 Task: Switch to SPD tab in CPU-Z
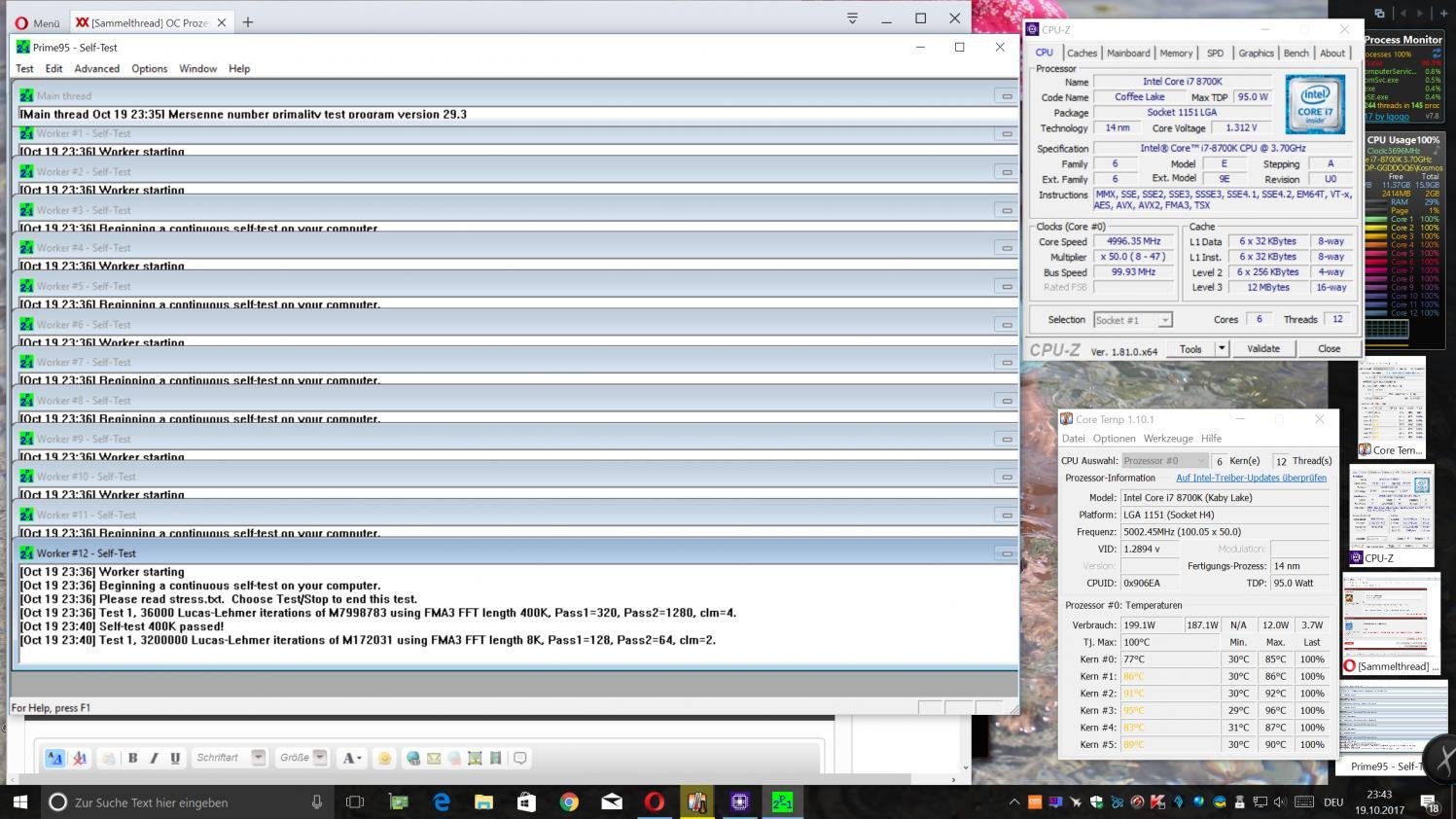tap(1215, 53)
